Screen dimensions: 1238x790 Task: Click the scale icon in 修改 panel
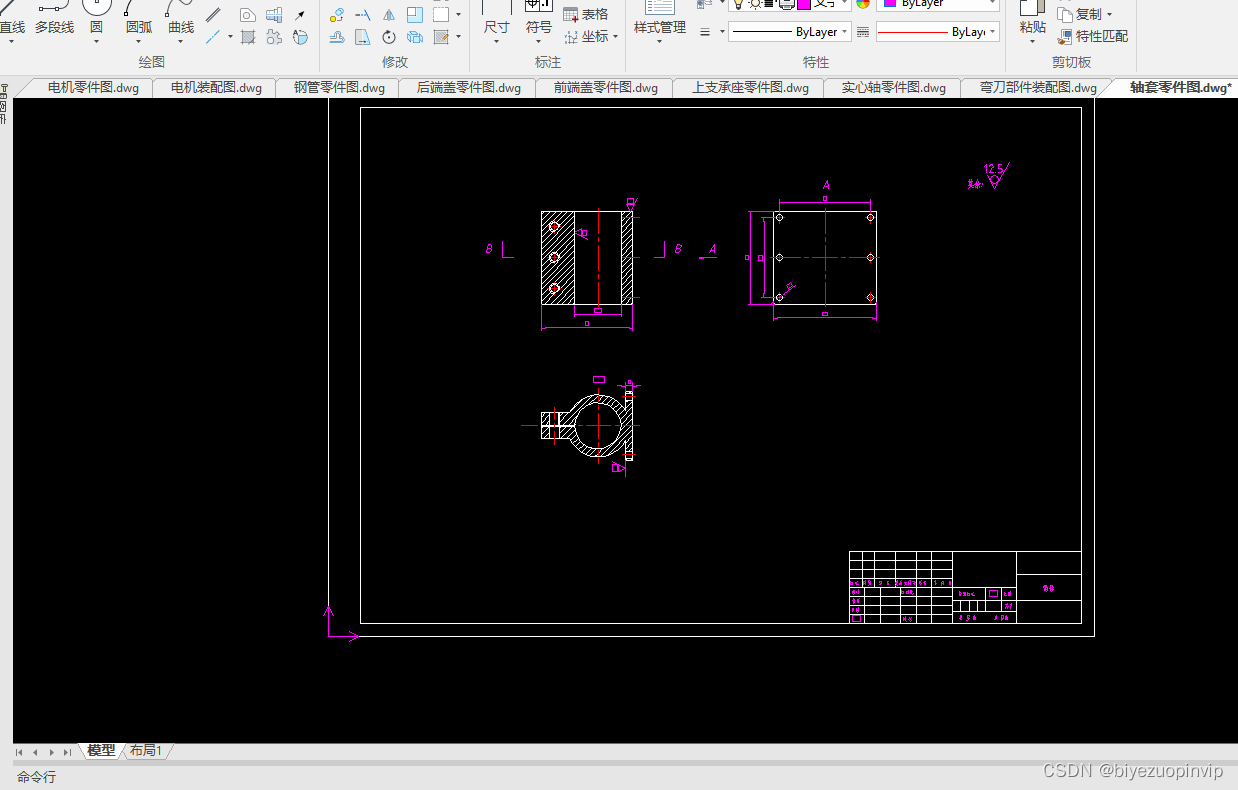click(414, 15)
